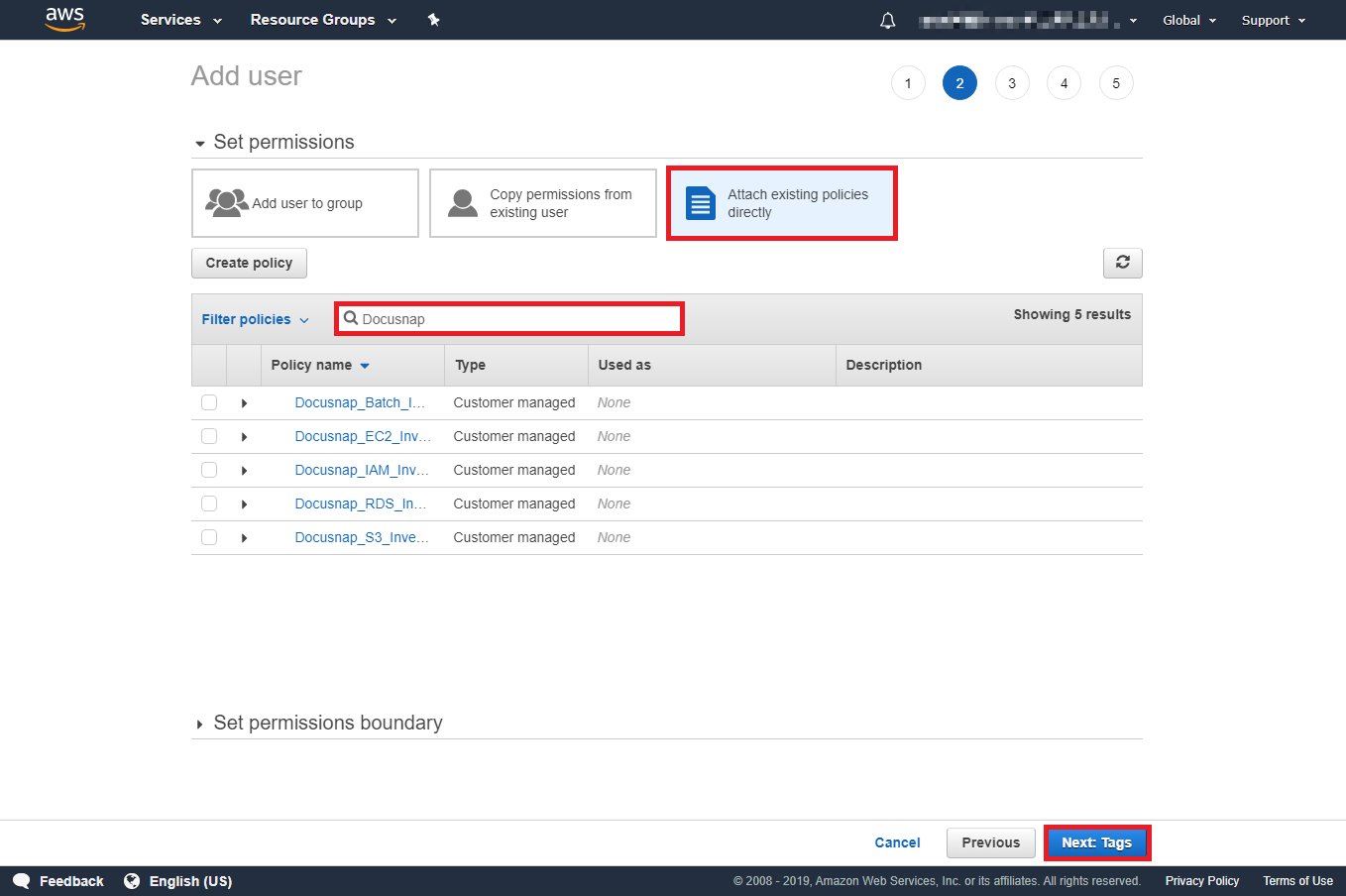Open the Docusnap_Batch_I… policy link
Image resolution: width=1346 pixels, height=896 pixels.
tap(360, 402)
